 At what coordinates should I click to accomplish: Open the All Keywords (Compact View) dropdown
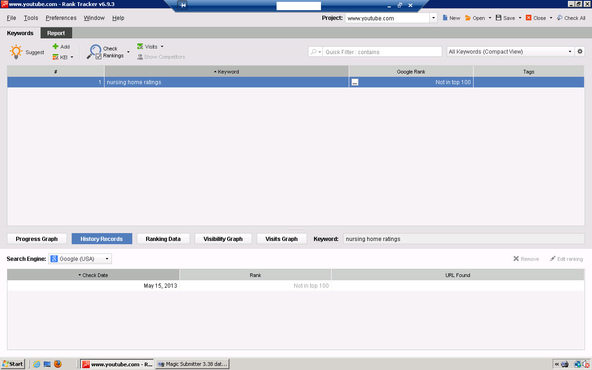pos(510,51)
